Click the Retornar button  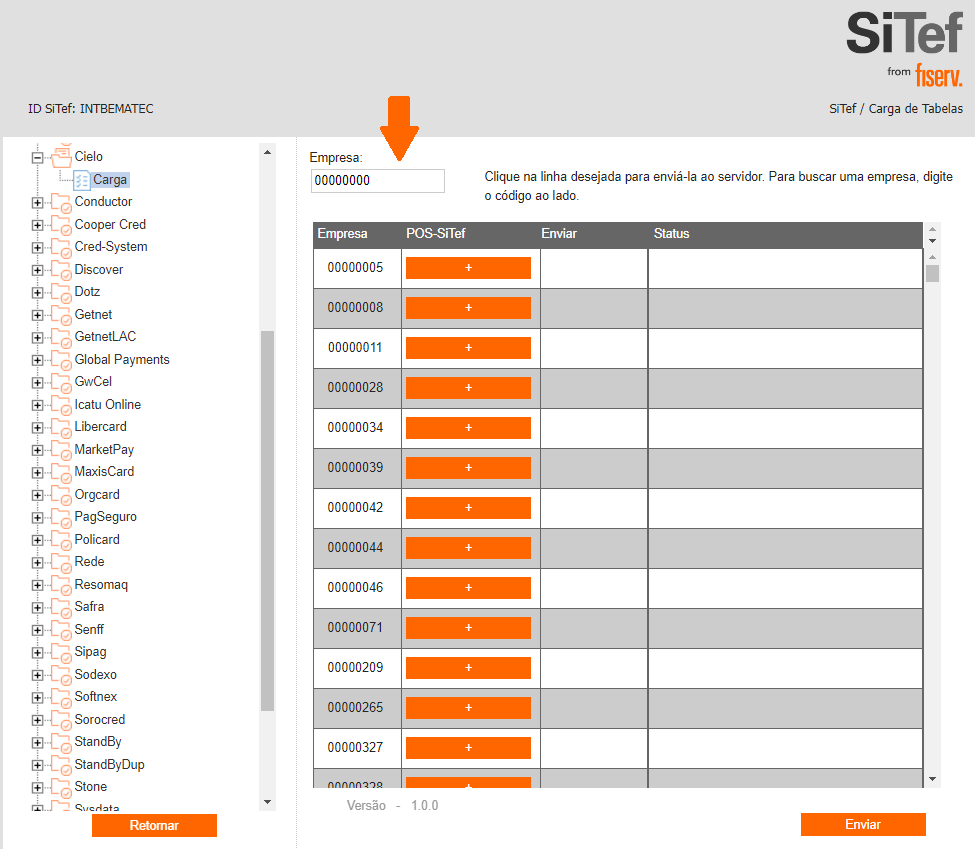pyautogui.click(x=154, y=825)
